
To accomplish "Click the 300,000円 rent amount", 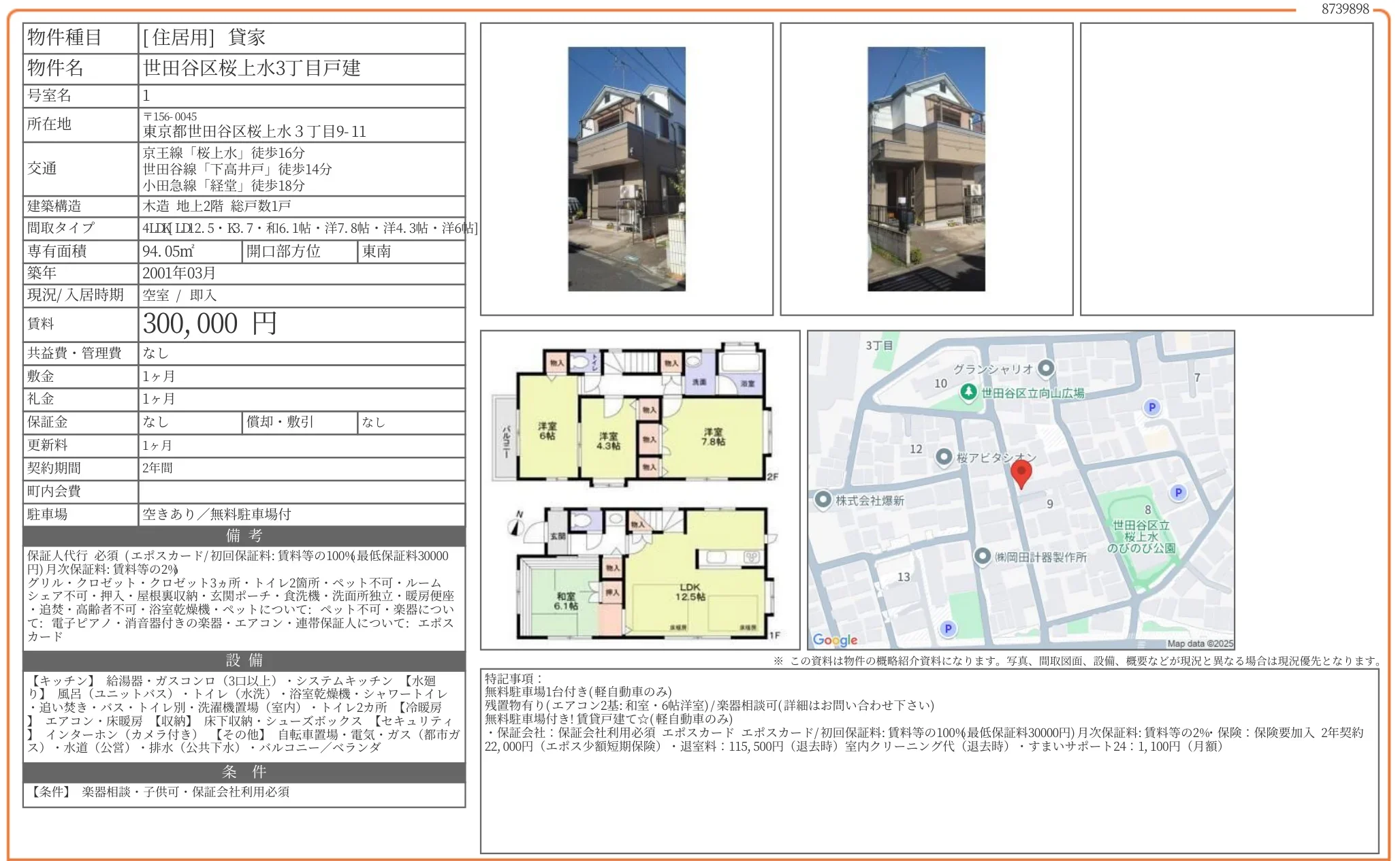I will (x=210, y=324).
